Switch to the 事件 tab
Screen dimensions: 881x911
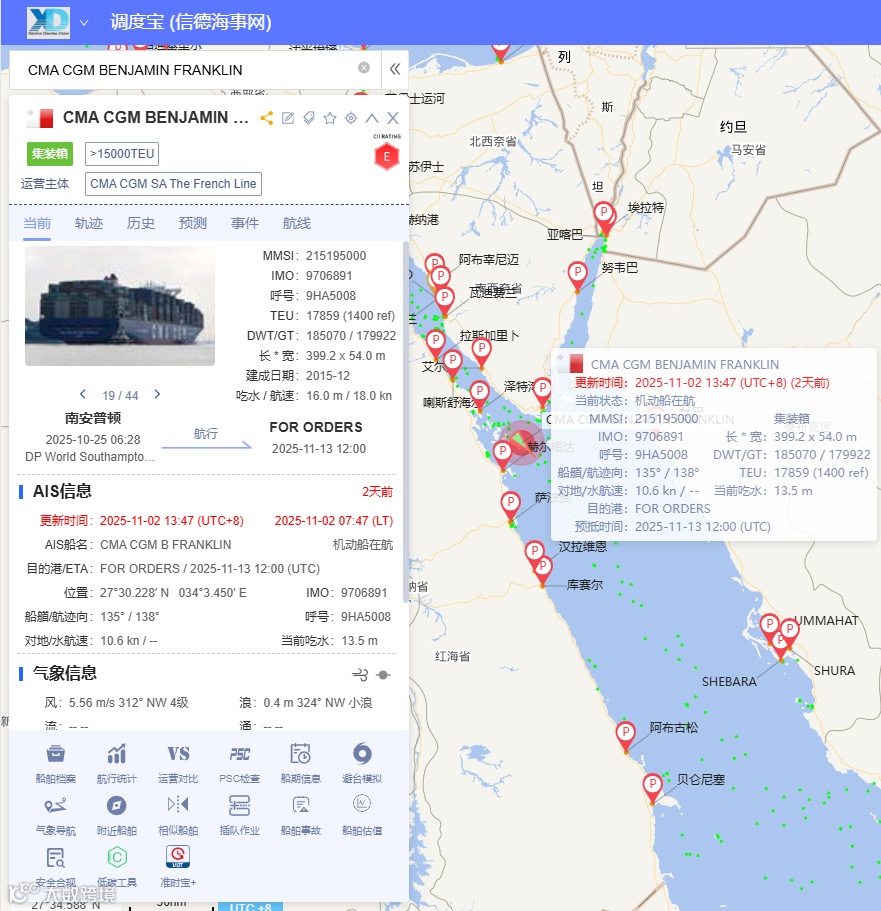click(245, 223)
